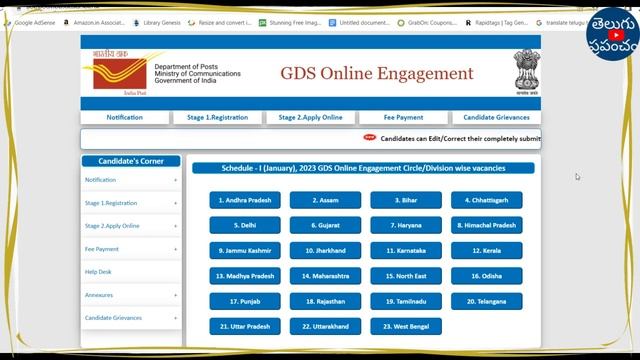Expand Annexures in sidebar

[131, 295]
